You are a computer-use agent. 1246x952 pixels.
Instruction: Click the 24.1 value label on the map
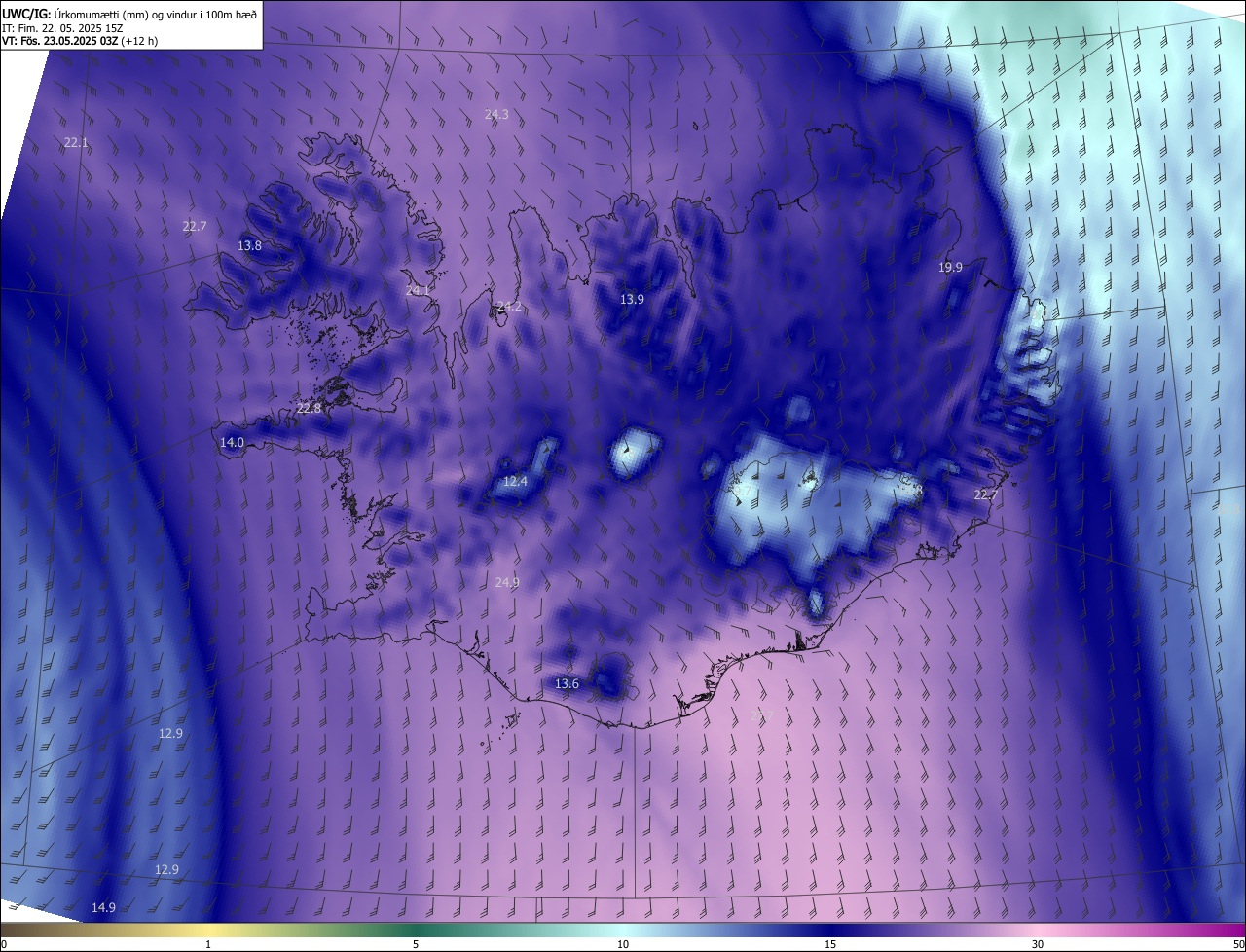(418, 290)
